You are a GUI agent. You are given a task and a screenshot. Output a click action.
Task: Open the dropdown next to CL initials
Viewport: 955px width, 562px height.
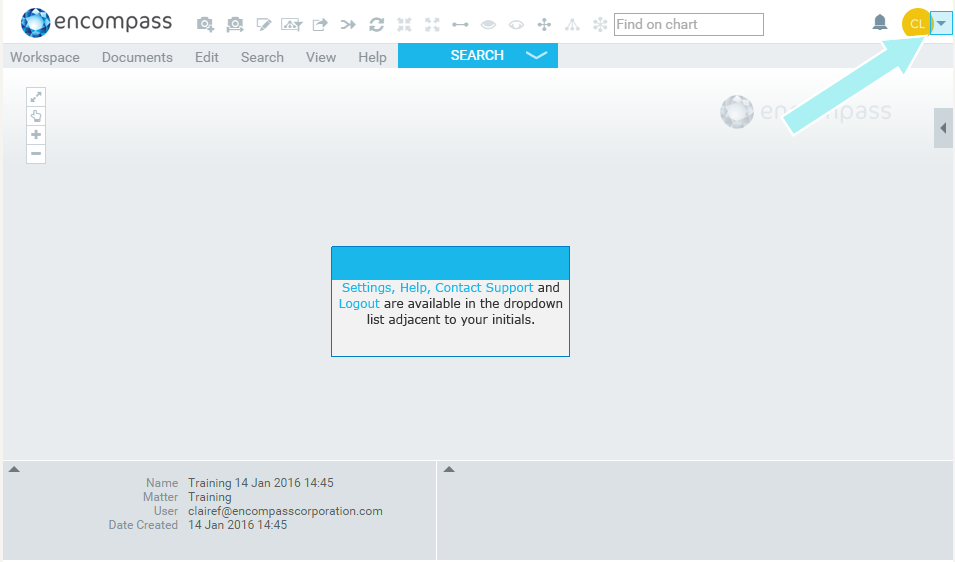[941, 24]
